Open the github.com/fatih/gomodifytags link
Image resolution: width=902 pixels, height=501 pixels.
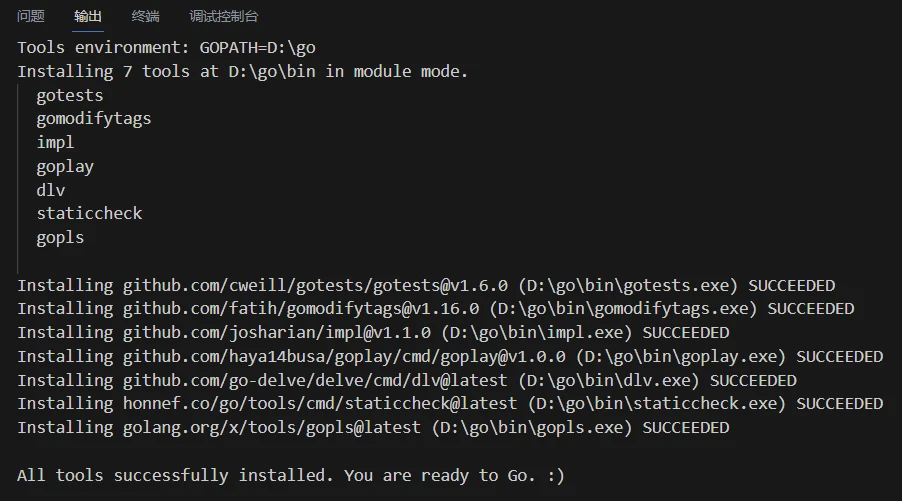[x=301, y=309]
